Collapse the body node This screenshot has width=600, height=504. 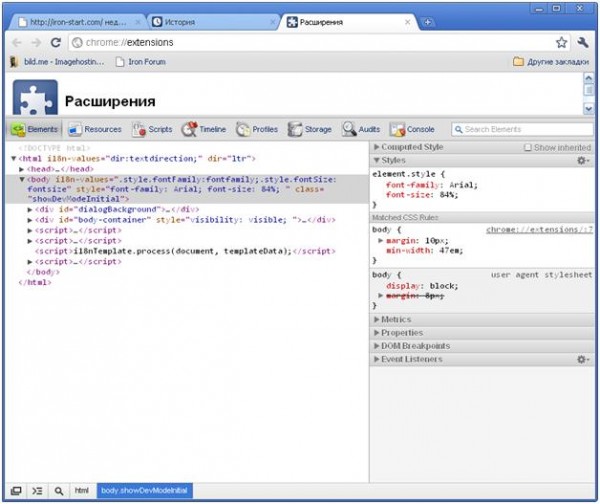coord(22,179)
